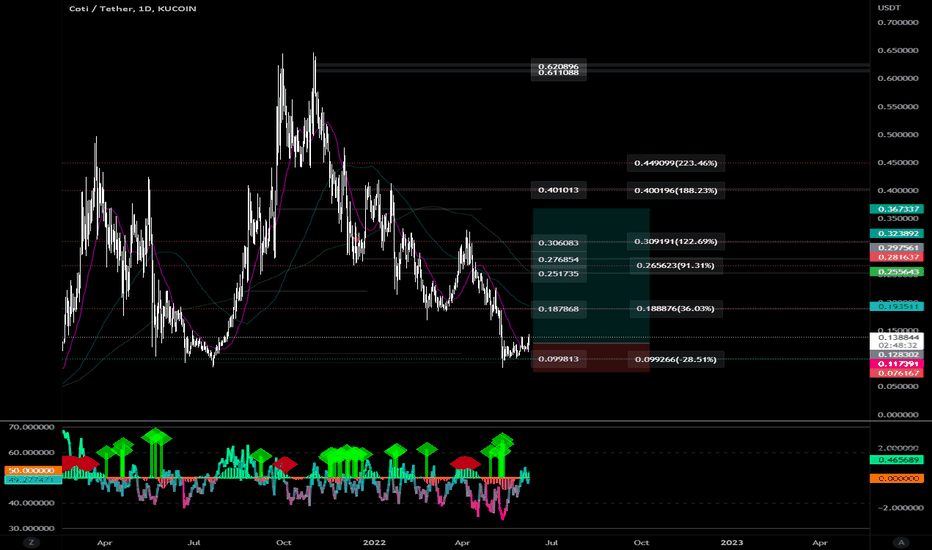Click the 2023 label on time axis
Viewport: 932px width, 550px height.
tap(732, 542)
